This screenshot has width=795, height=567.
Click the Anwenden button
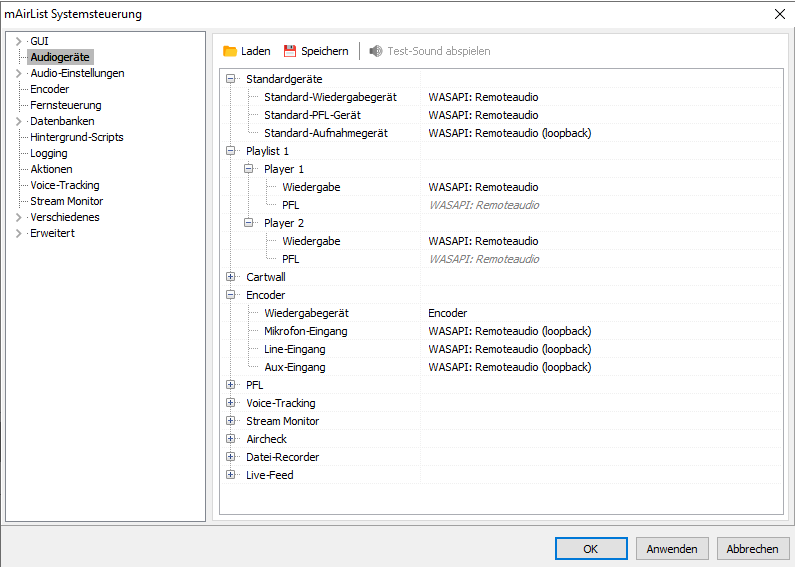[672, 549]
